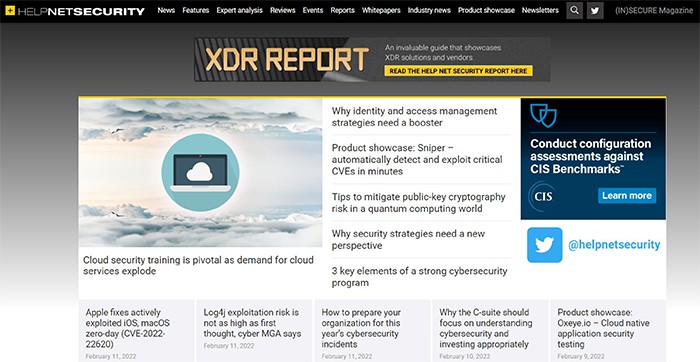Screen dimensions: 700x362
Task: Open public-key cryptography quantum computing article
Action: pos(418,203)
